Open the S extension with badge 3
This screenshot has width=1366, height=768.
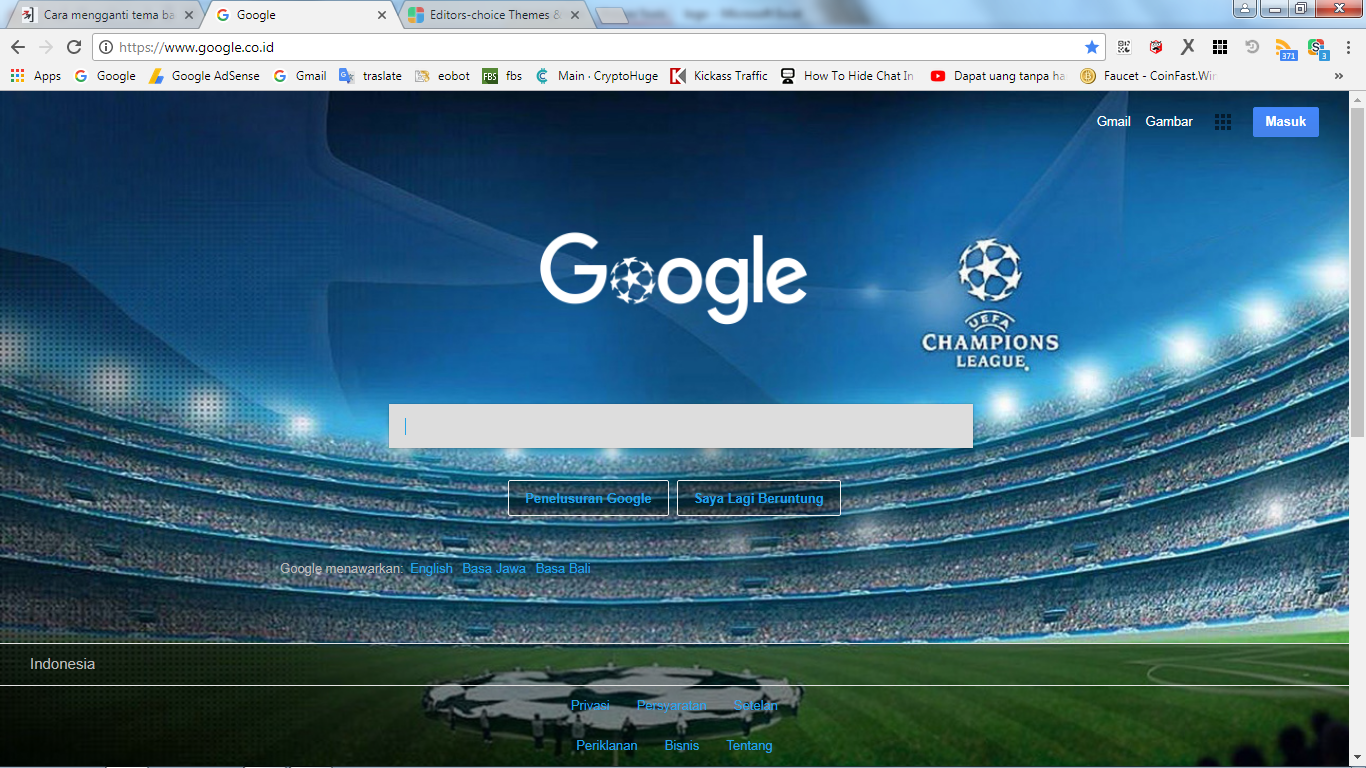(1317, 48)
